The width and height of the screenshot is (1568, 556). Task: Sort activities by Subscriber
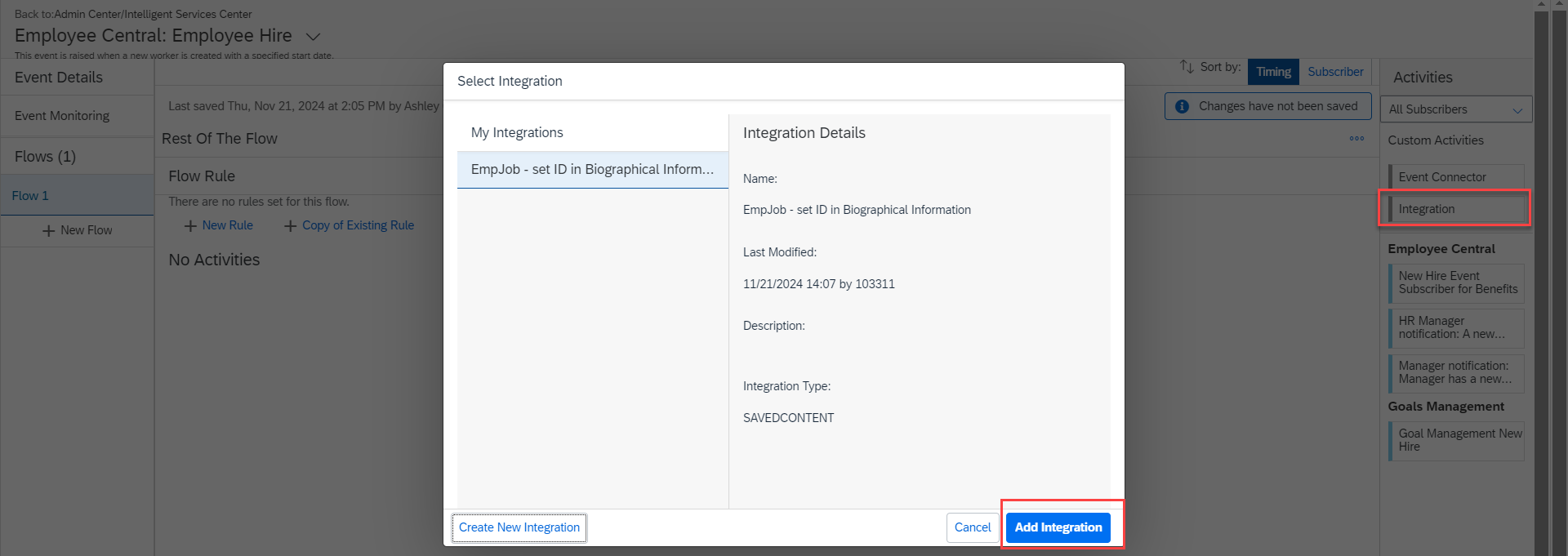pos(1335,72)
